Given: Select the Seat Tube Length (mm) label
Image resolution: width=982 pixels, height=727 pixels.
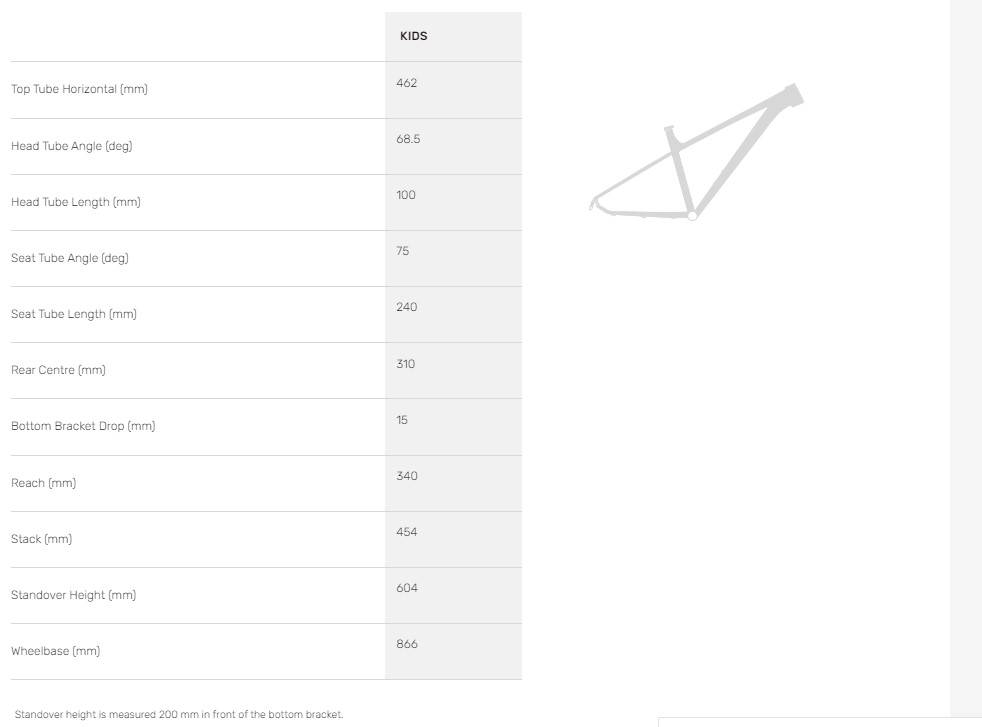Looking at the screenshot, I should coord(73,314).
